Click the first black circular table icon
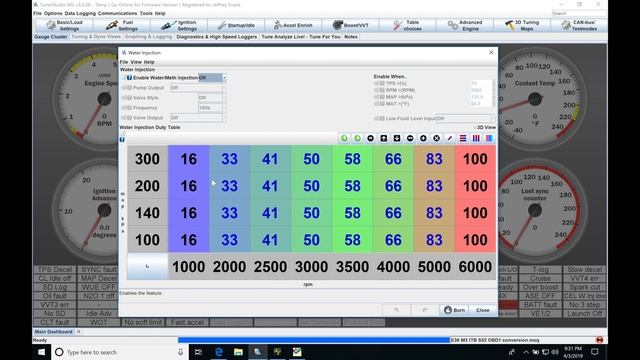 point(370,138)
